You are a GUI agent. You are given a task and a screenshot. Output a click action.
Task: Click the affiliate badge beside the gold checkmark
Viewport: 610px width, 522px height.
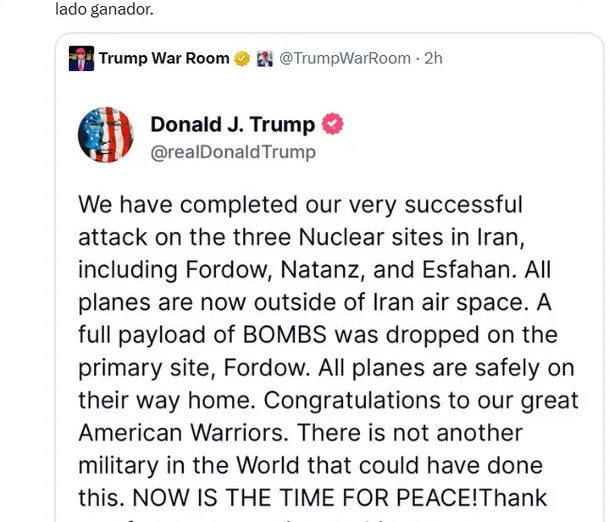(265, 58)
